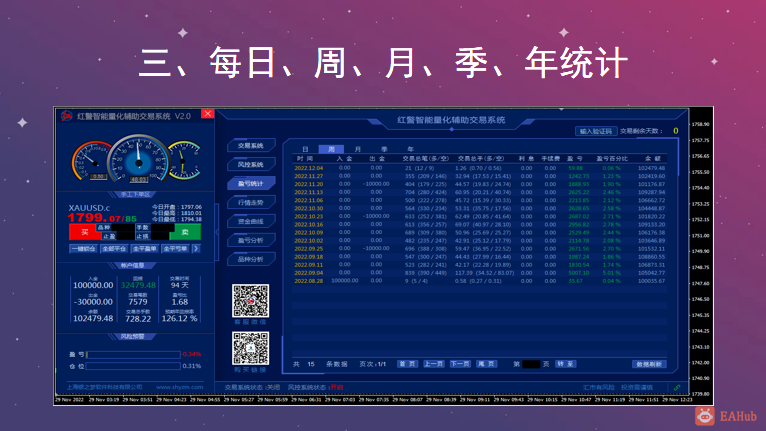
Task: Select the 盈亏统计 profit statistics menu
Action: pos(251,184)
